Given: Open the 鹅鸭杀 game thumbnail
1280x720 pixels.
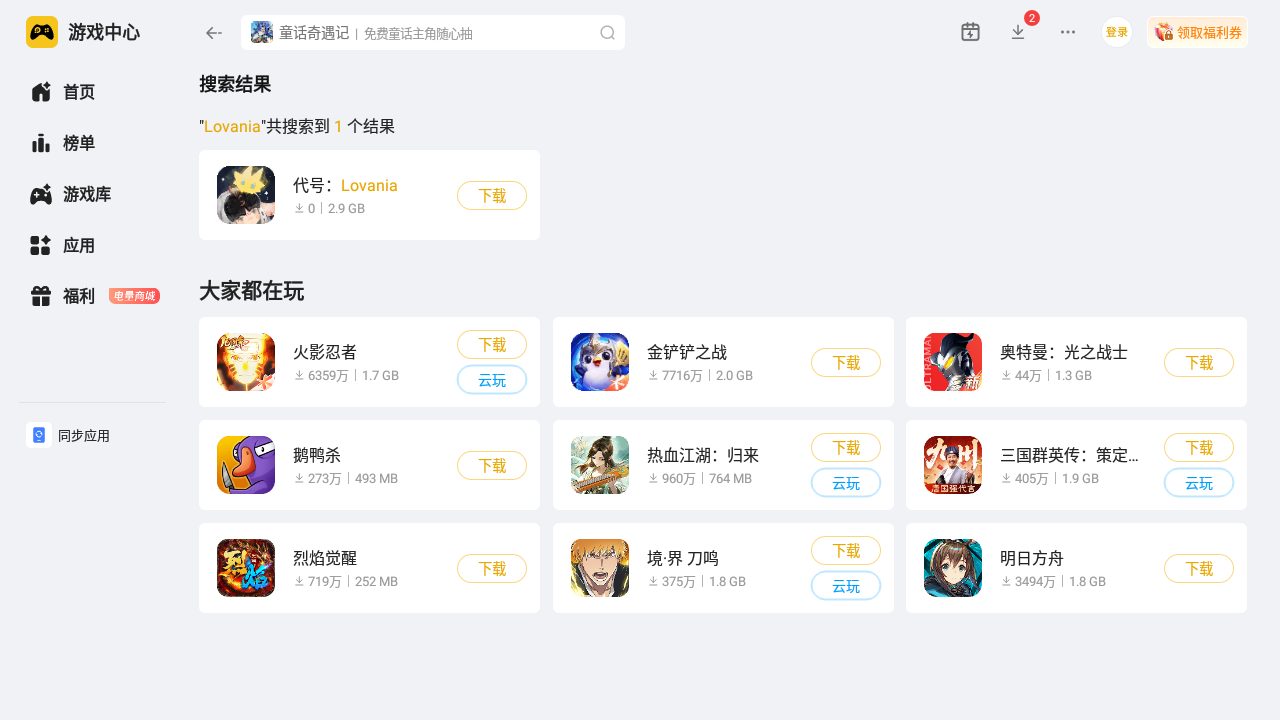Looking at the screenshot, I should point(246,465).
